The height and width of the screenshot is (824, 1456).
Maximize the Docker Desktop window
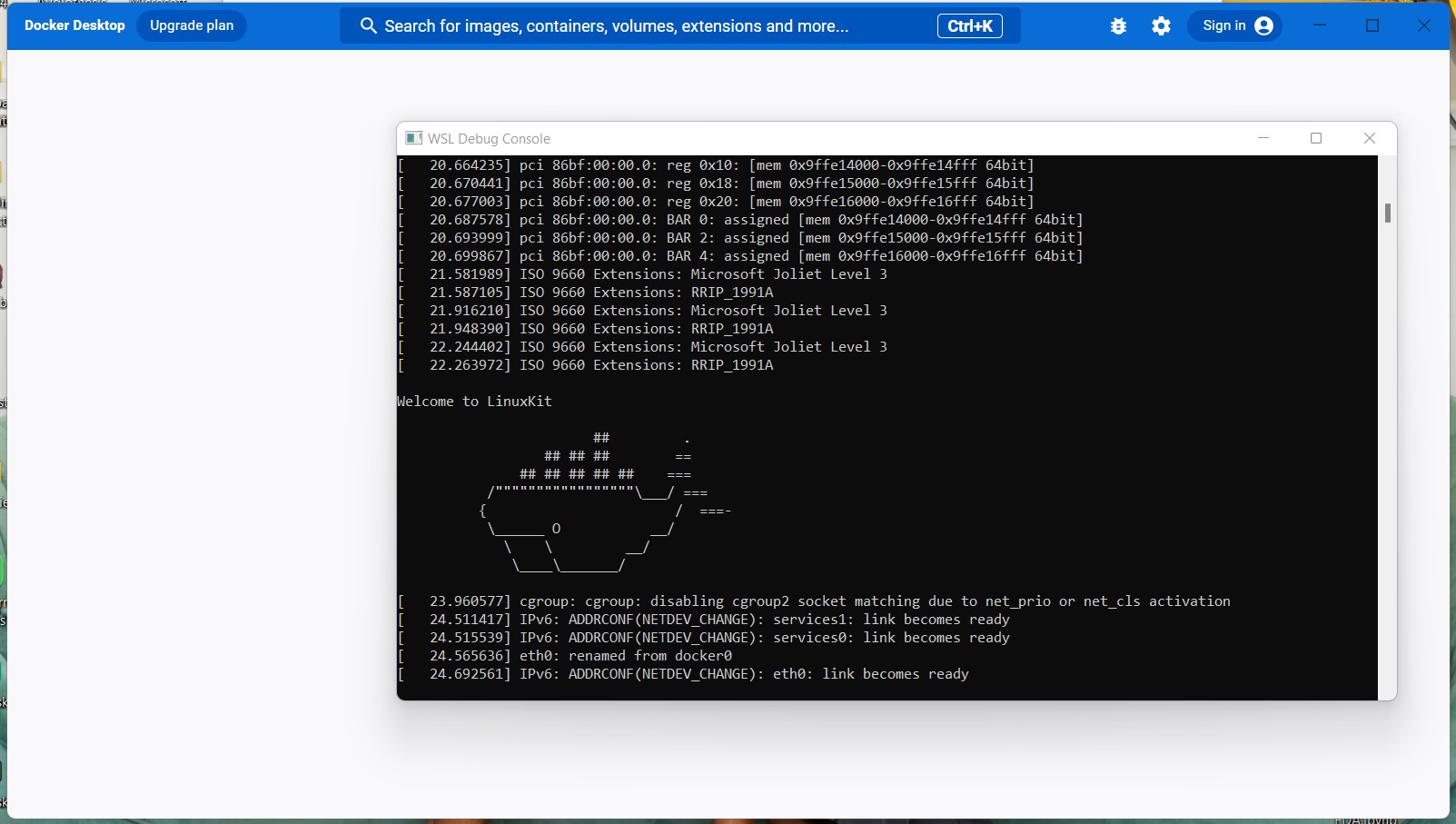tap(1372, 25)
